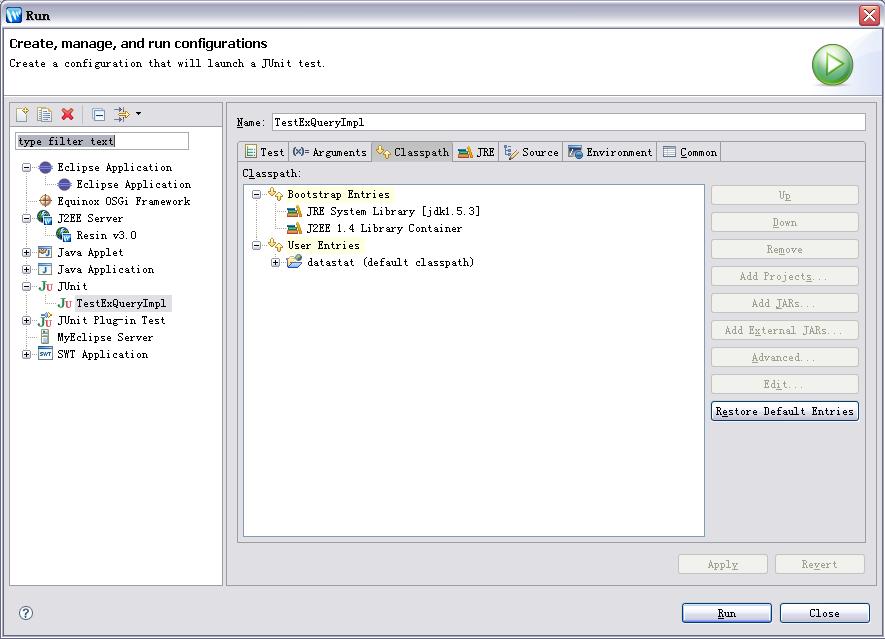Collapse the Eclipse Application tree node
The height and width of the screenshot is (639, 885).
click(27, 168)
